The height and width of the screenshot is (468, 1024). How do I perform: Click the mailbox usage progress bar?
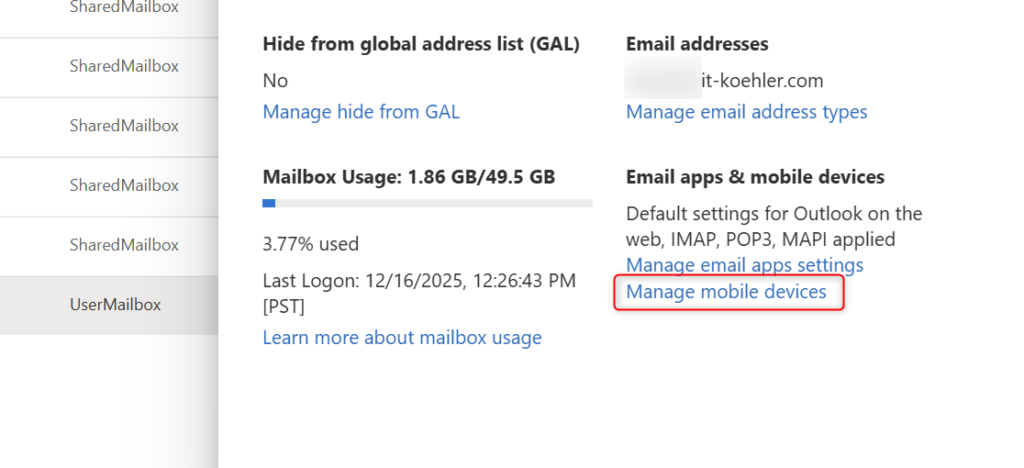coord(427,203)
